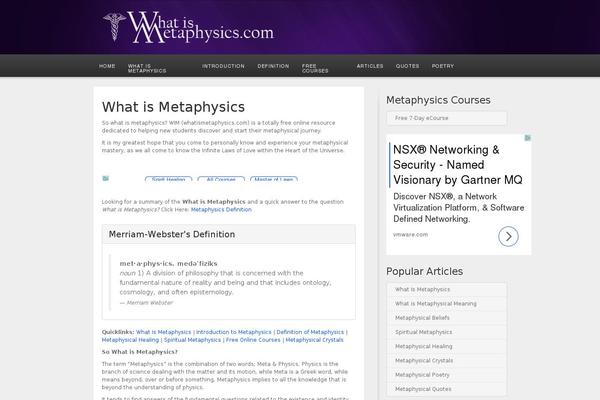This screenshot has height=400, width=600.
Task: Click the Merriam-Webster's Definition box heading
Action: [172, 235]
